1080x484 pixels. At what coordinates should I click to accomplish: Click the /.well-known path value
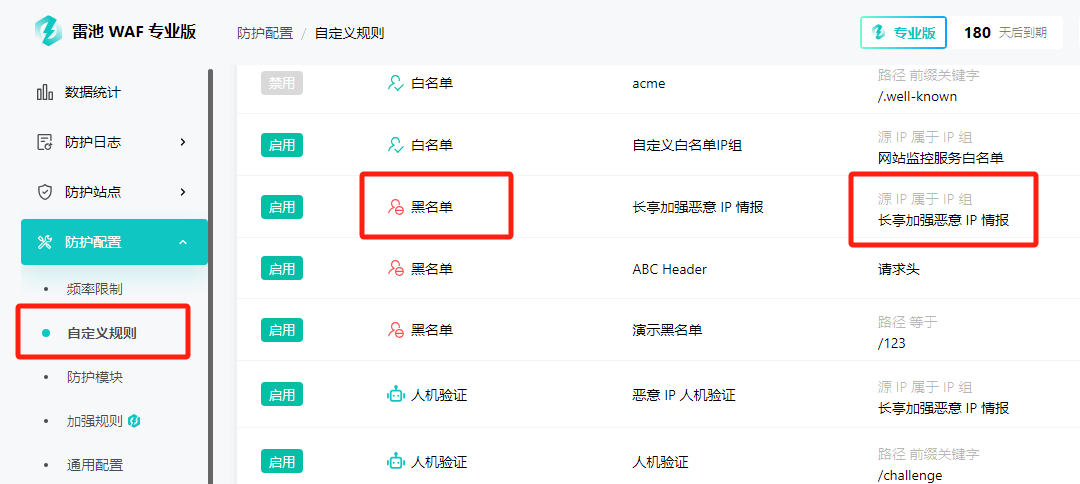point(917,96)
